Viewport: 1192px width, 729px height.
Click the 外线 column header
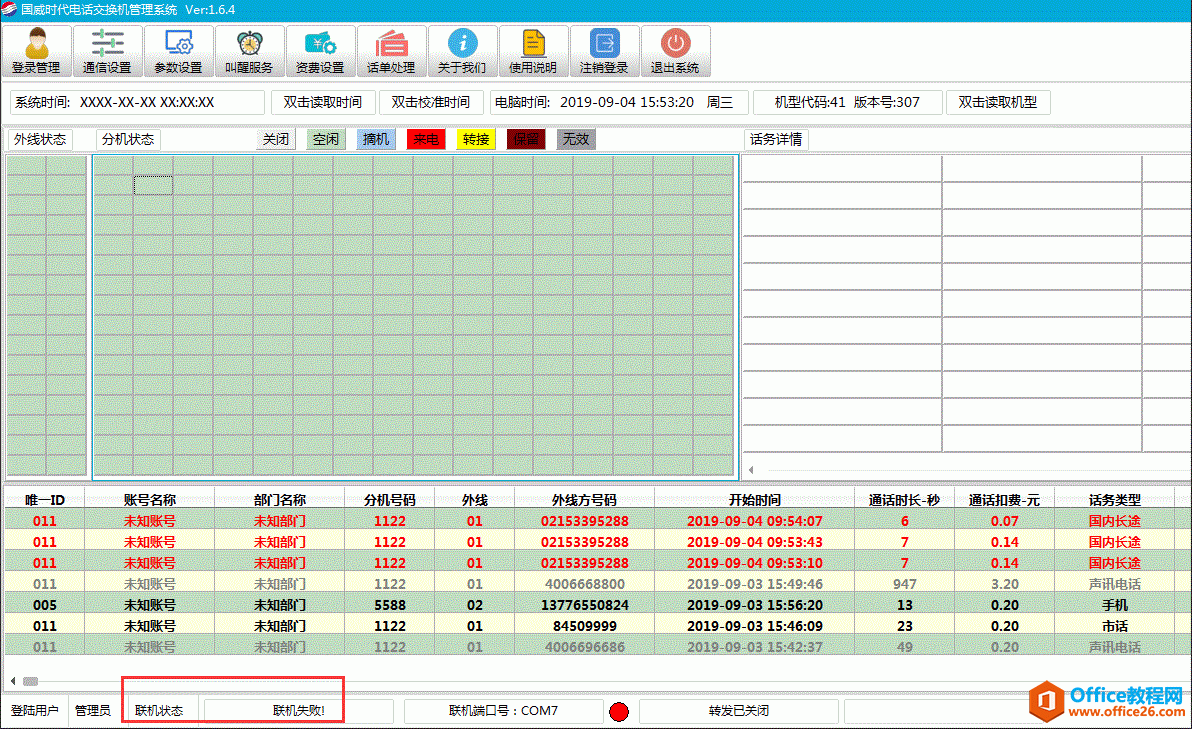tap(474, 499)
